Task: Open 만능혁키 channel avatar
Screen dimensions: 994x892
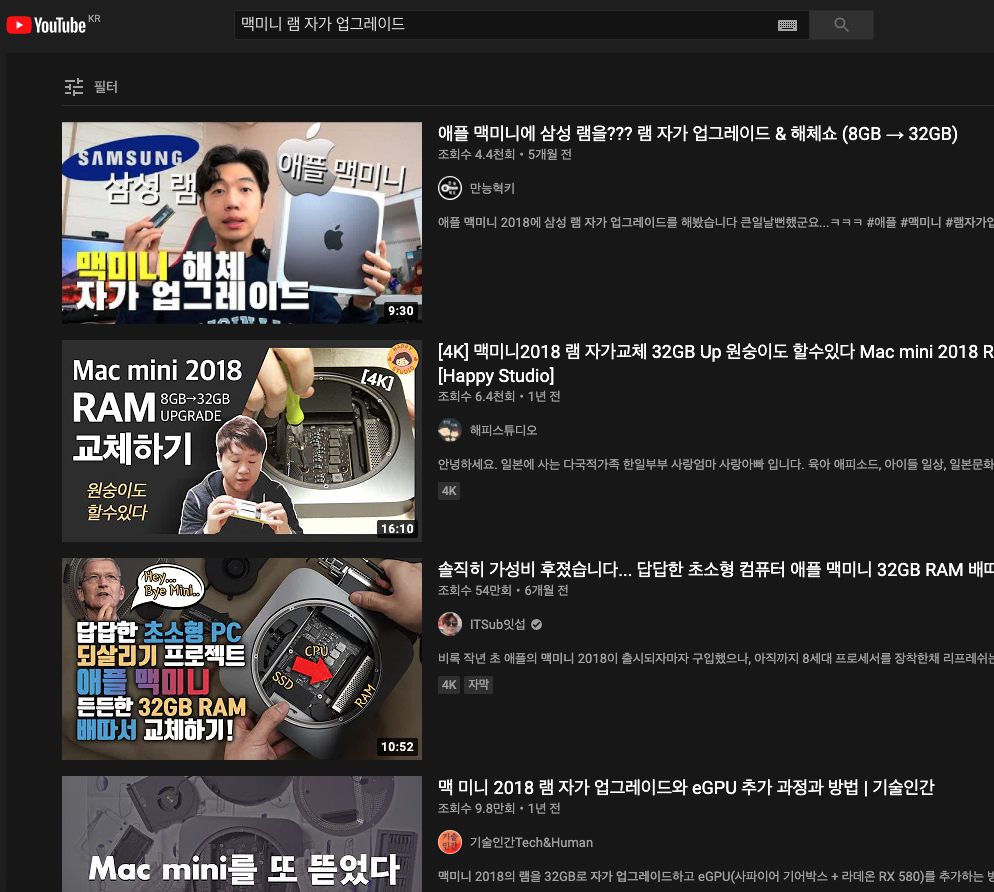Action: (450, 188)
